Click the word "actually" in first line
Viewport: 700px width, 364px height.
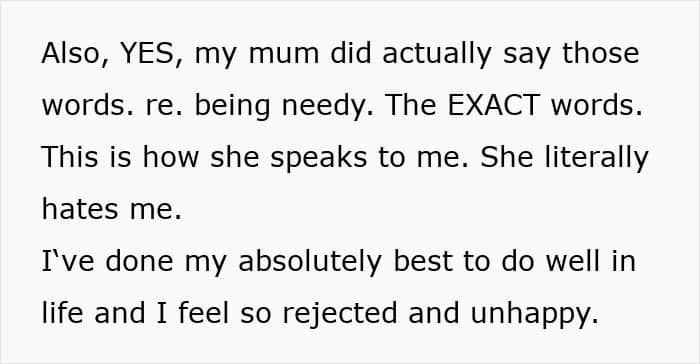pos(437,54)
